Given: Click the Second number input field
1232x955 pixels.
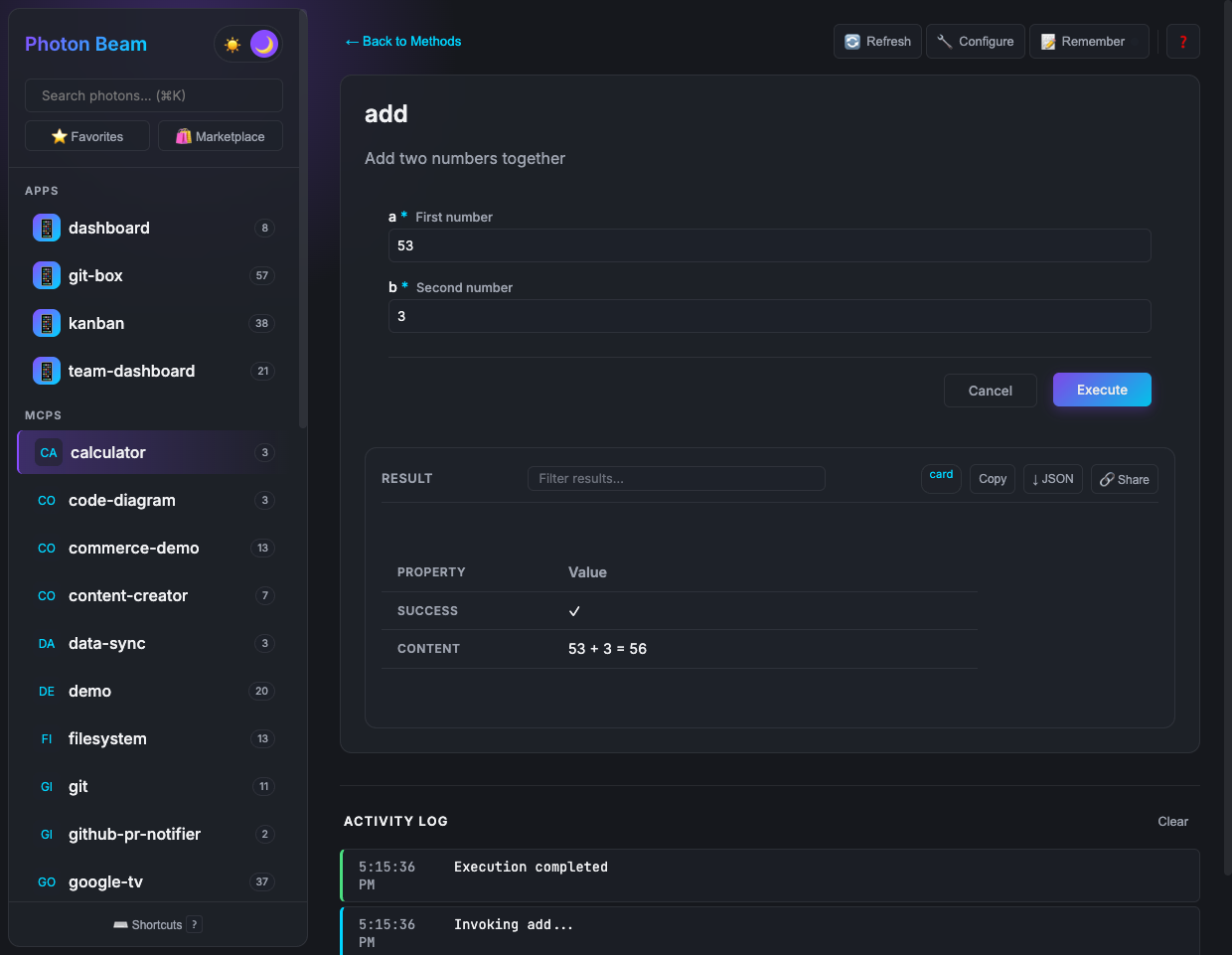Looking at the screenshot, I should tap(770, 316).
